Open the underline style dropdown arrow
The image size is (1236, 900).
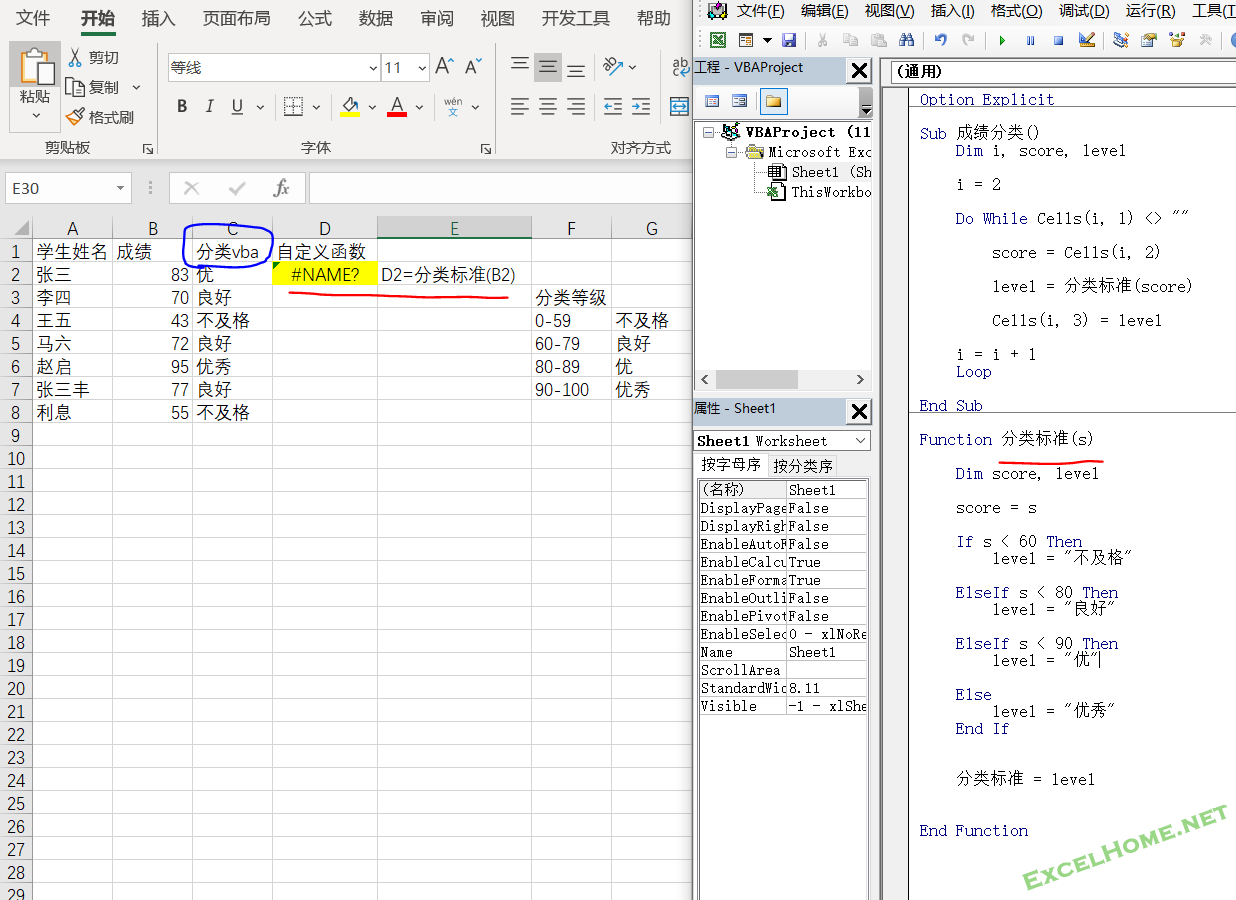[x=261, y=107]
